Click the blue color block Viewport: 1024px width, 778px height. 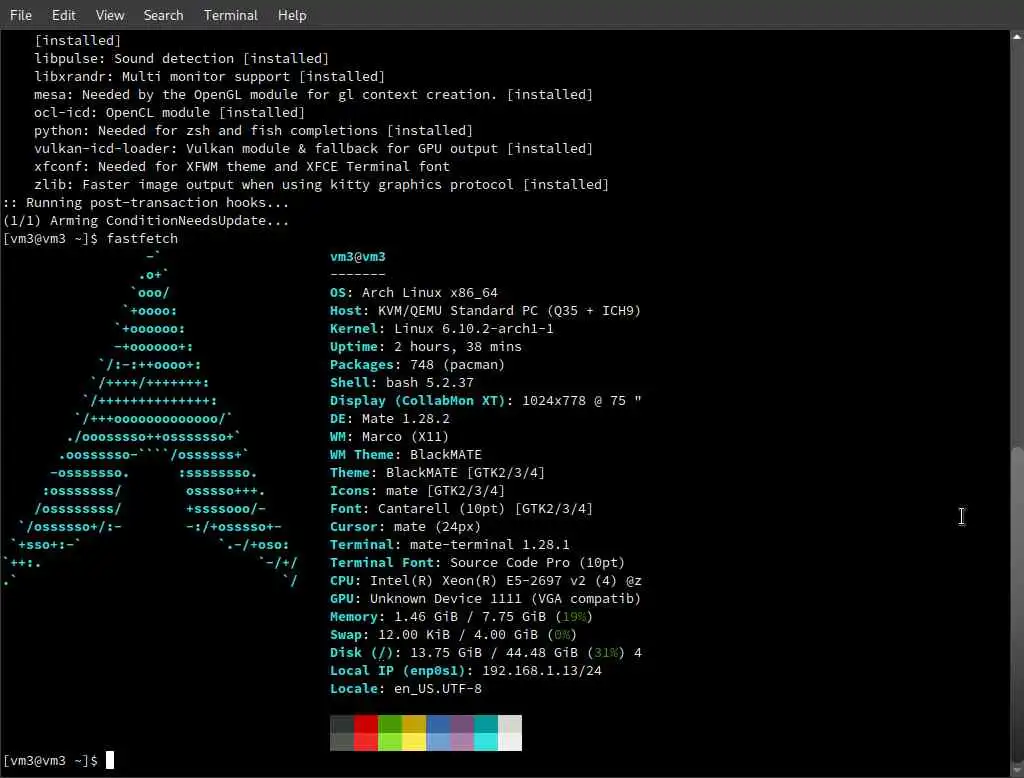pos(438,733)
